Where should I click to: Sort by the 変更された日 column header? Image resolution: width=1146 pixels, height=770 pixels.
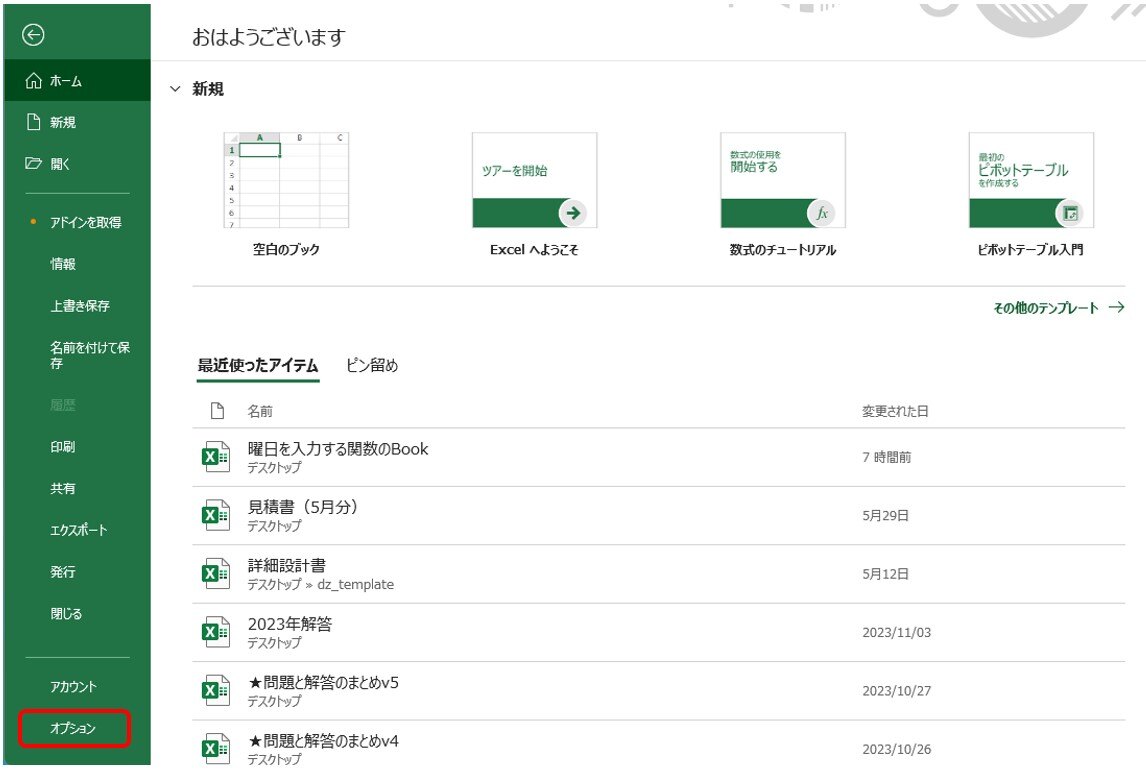click(x=895, y=411)
